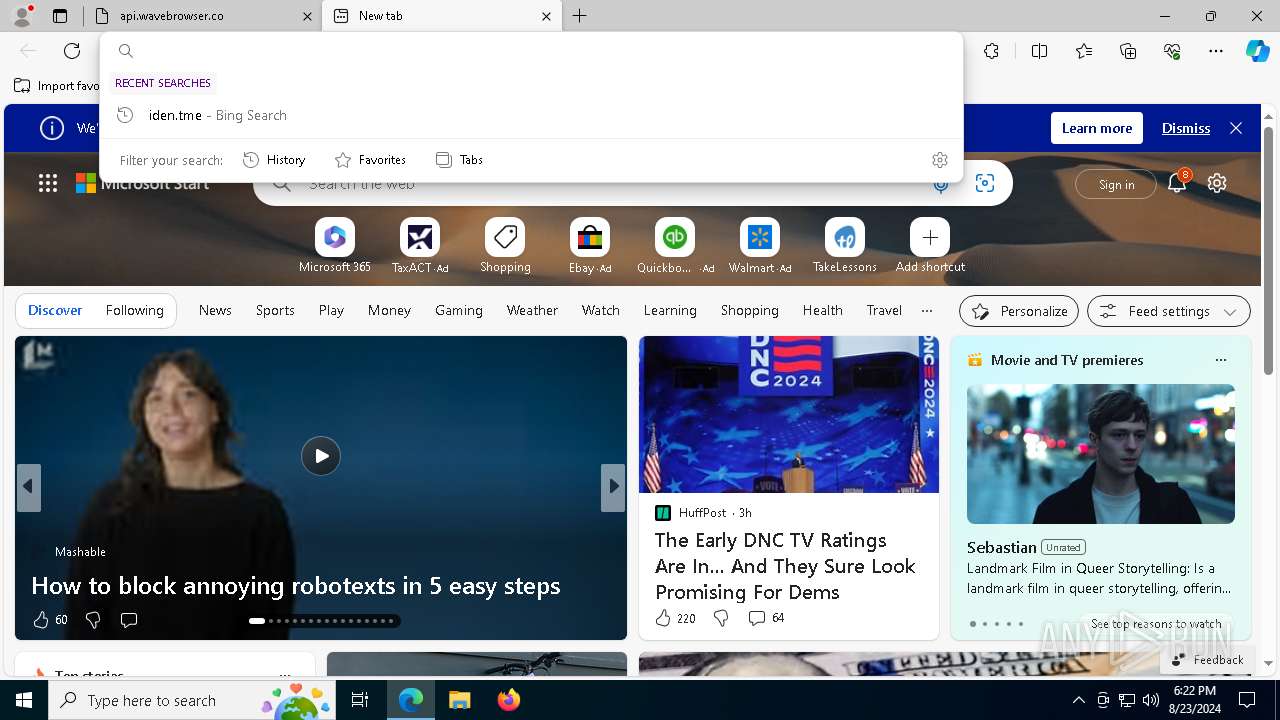Open the Weather category
Screen dimensions: 1280x720
[532, 310]
